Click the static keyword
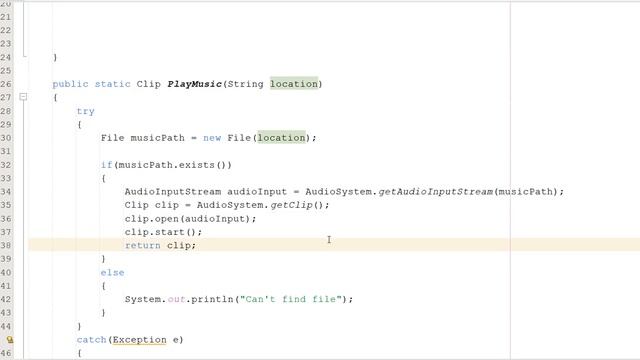The width and height of the screenshot is (640, 360). [x=113, y=84]
